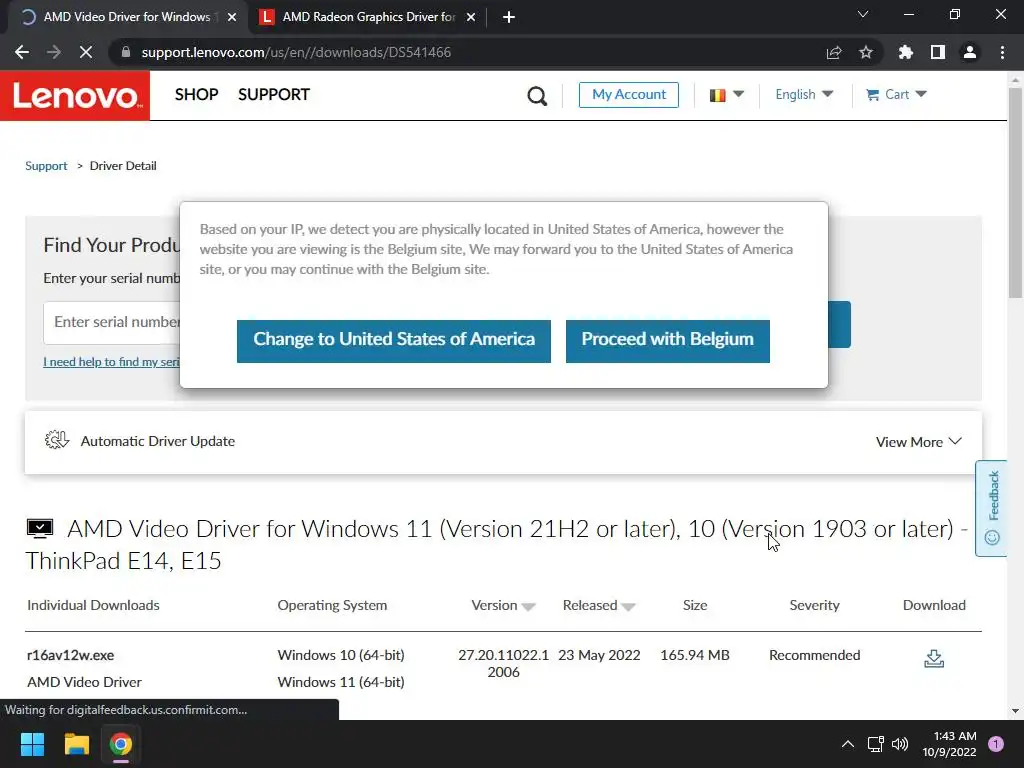Show hidden system tray icons

pos(848,744)
